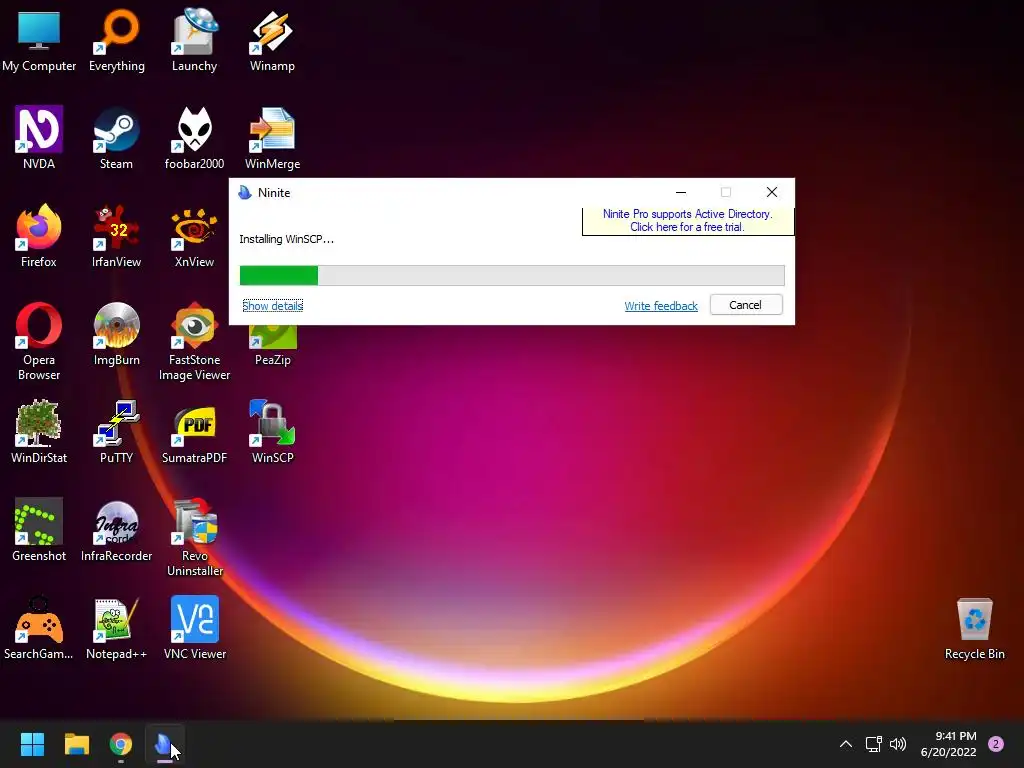Select the Launchy desktop shortcut

click(195, 40)
